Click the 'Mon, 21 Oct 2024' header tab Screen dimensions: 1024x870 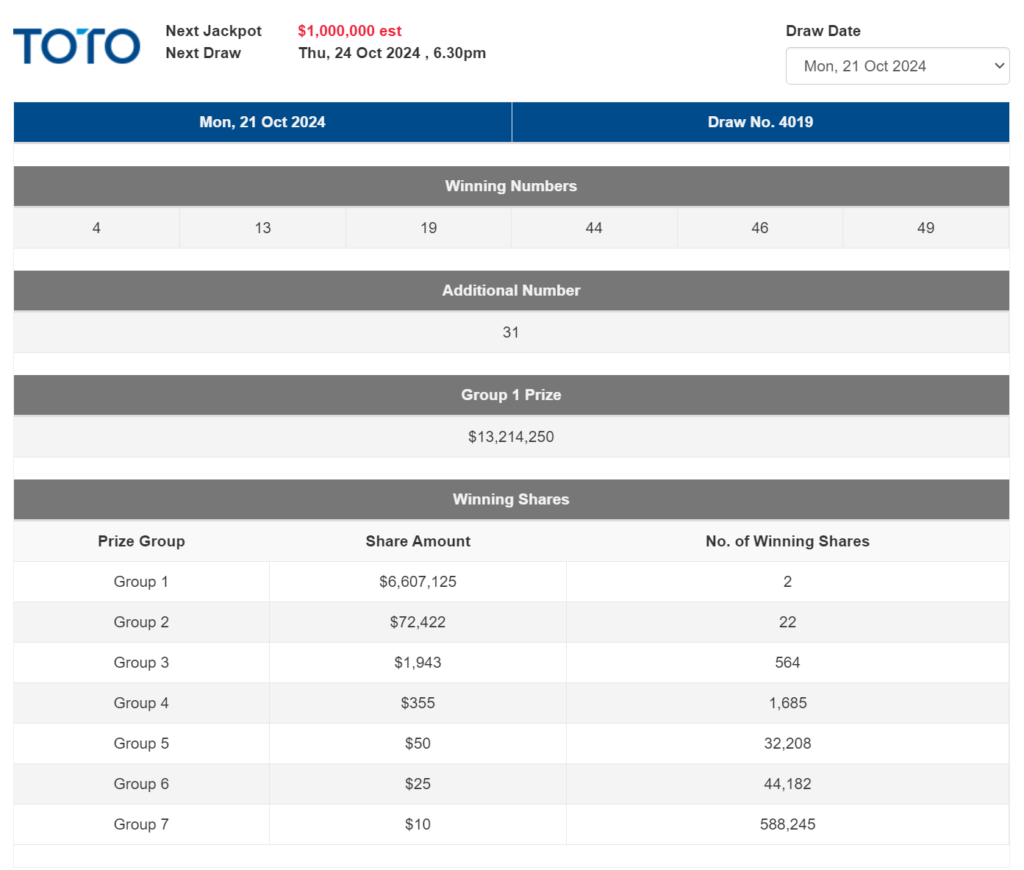pyautogui.click(x=261, y=121)
